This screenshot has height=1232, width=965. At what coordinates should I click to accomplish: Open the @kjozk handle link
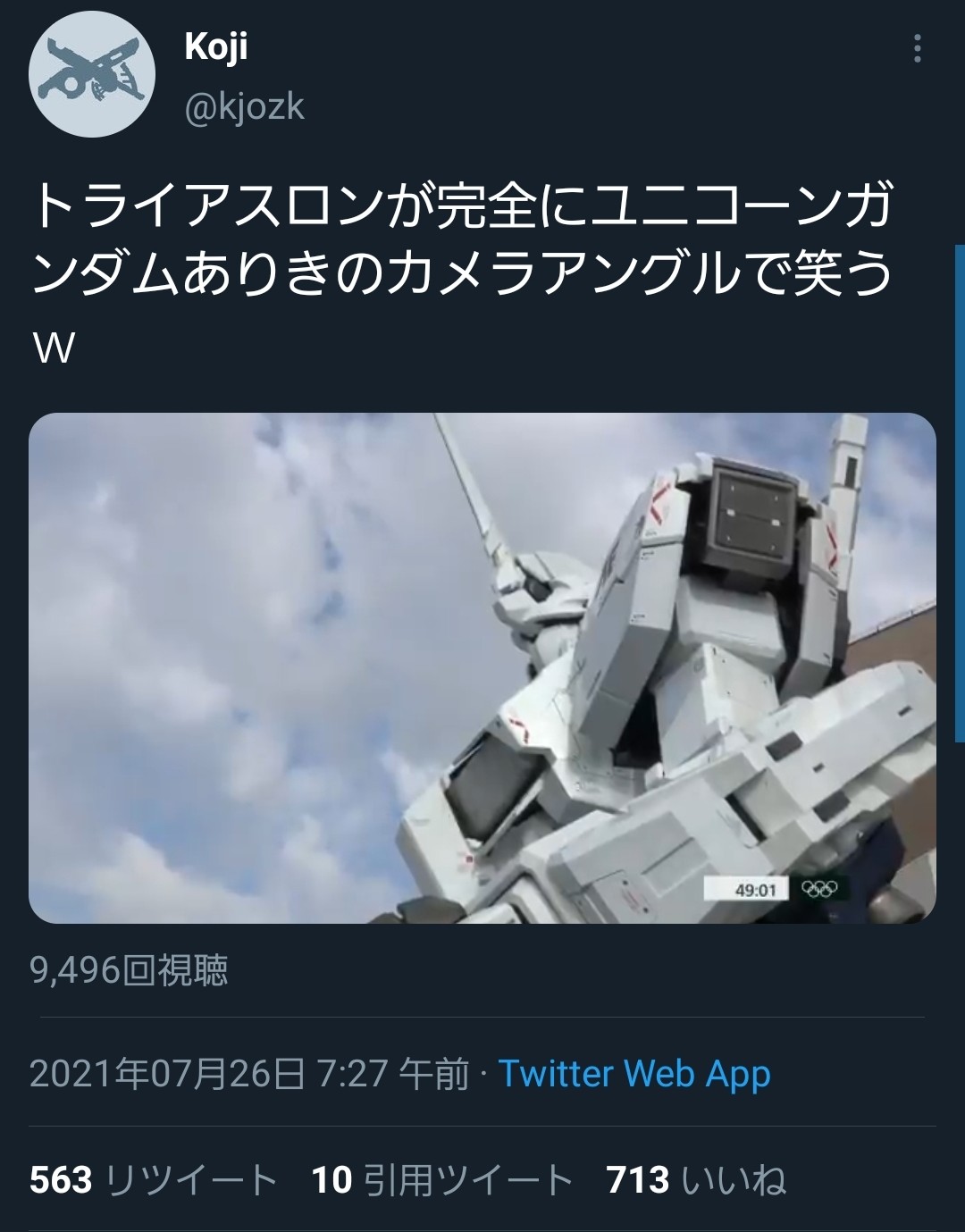244,108
